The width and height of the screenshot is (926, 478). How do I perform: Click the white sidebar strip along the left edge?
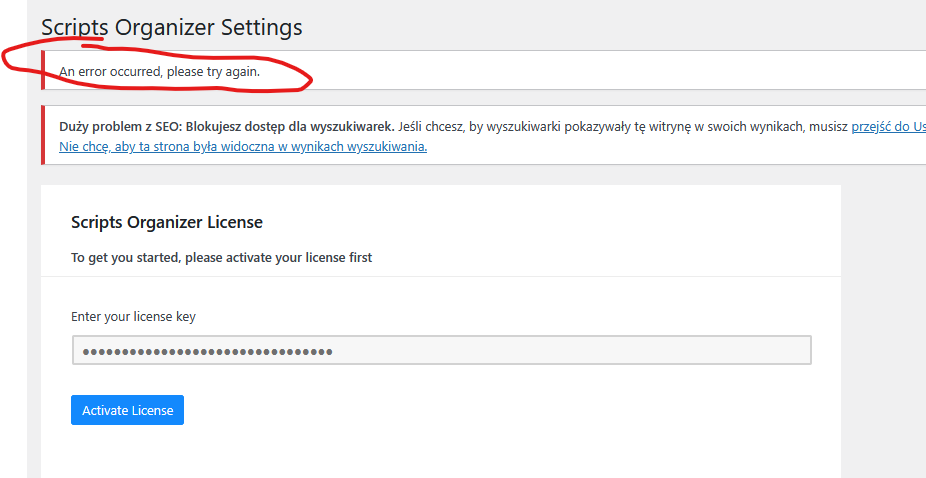tap(13, 266)
